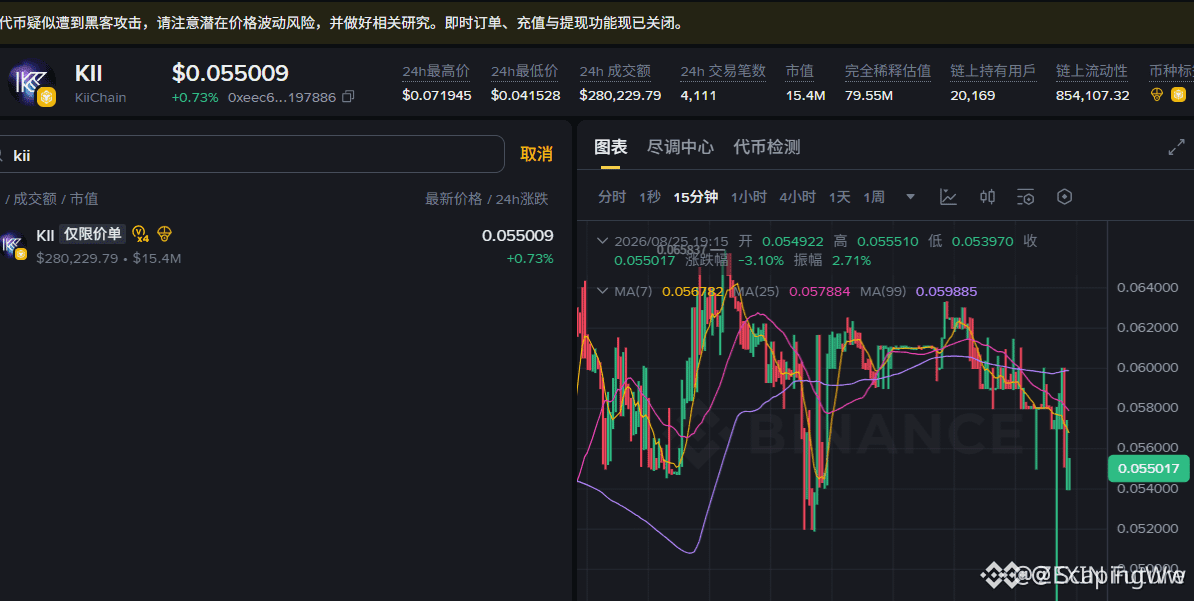This screenshot has height=601, width=1194.
Task: Change the candlestick chart type
Action: point(988,197)
